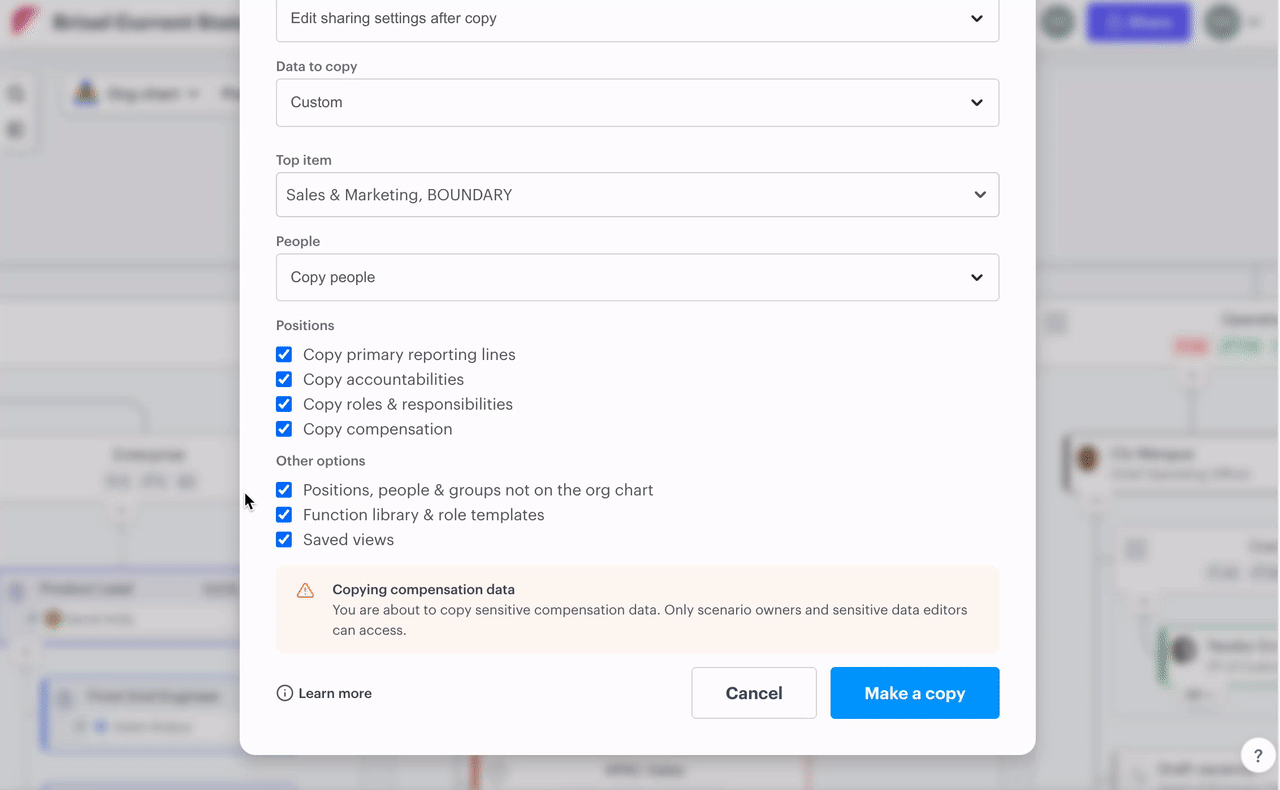Viewport: 1280px width, 790px height.
Task: Open the Learn more link
Action: (335, 693)
